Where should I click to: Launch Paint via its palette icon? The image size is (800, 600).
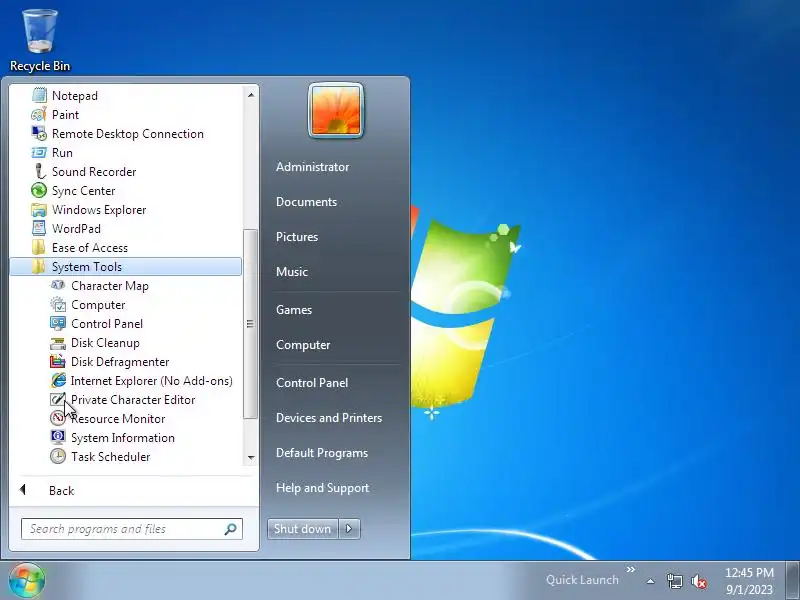(x=39, y=114)
